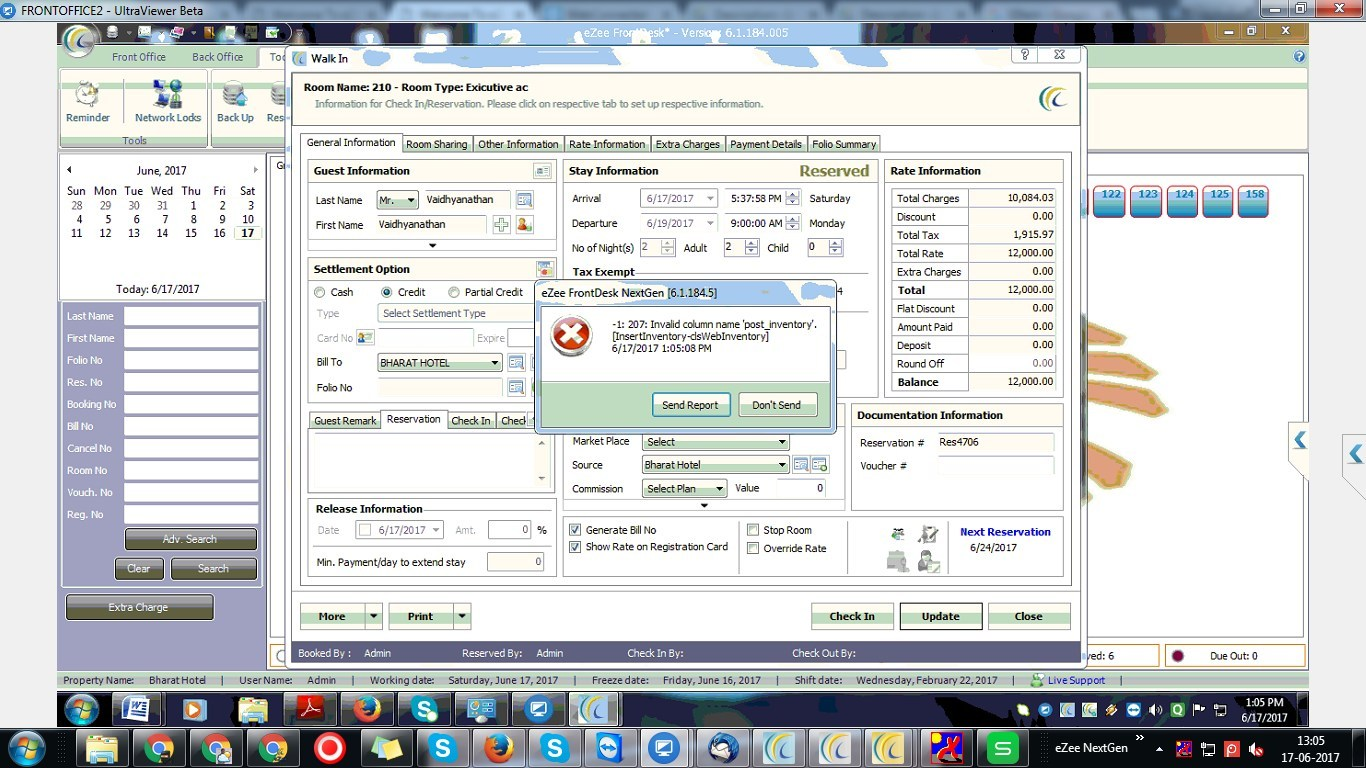
Task: Click the search icon beside Source dropdown
Action: [x=800, y=465]
